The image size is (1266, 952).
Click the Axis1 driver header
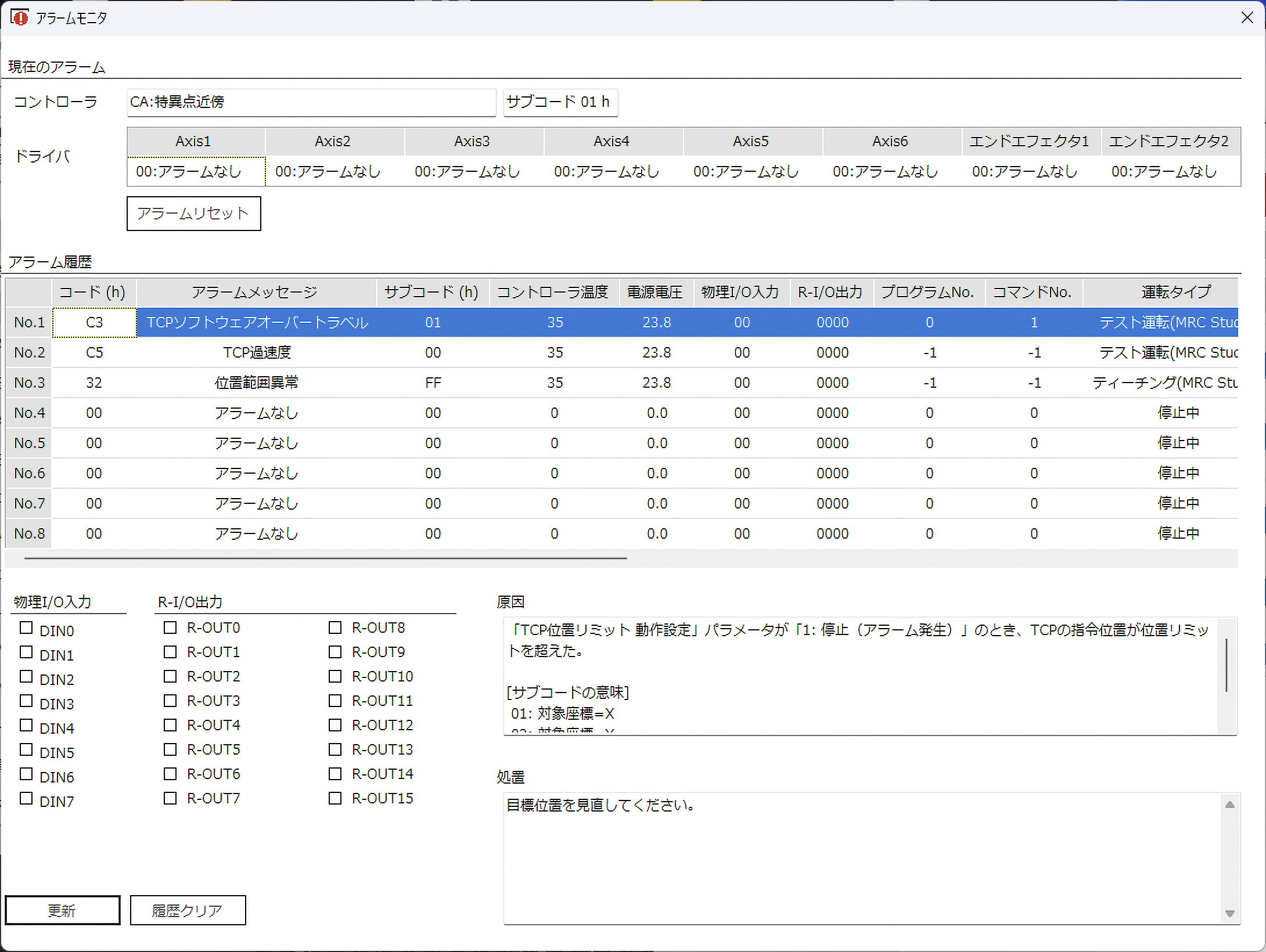click(196, 142)
